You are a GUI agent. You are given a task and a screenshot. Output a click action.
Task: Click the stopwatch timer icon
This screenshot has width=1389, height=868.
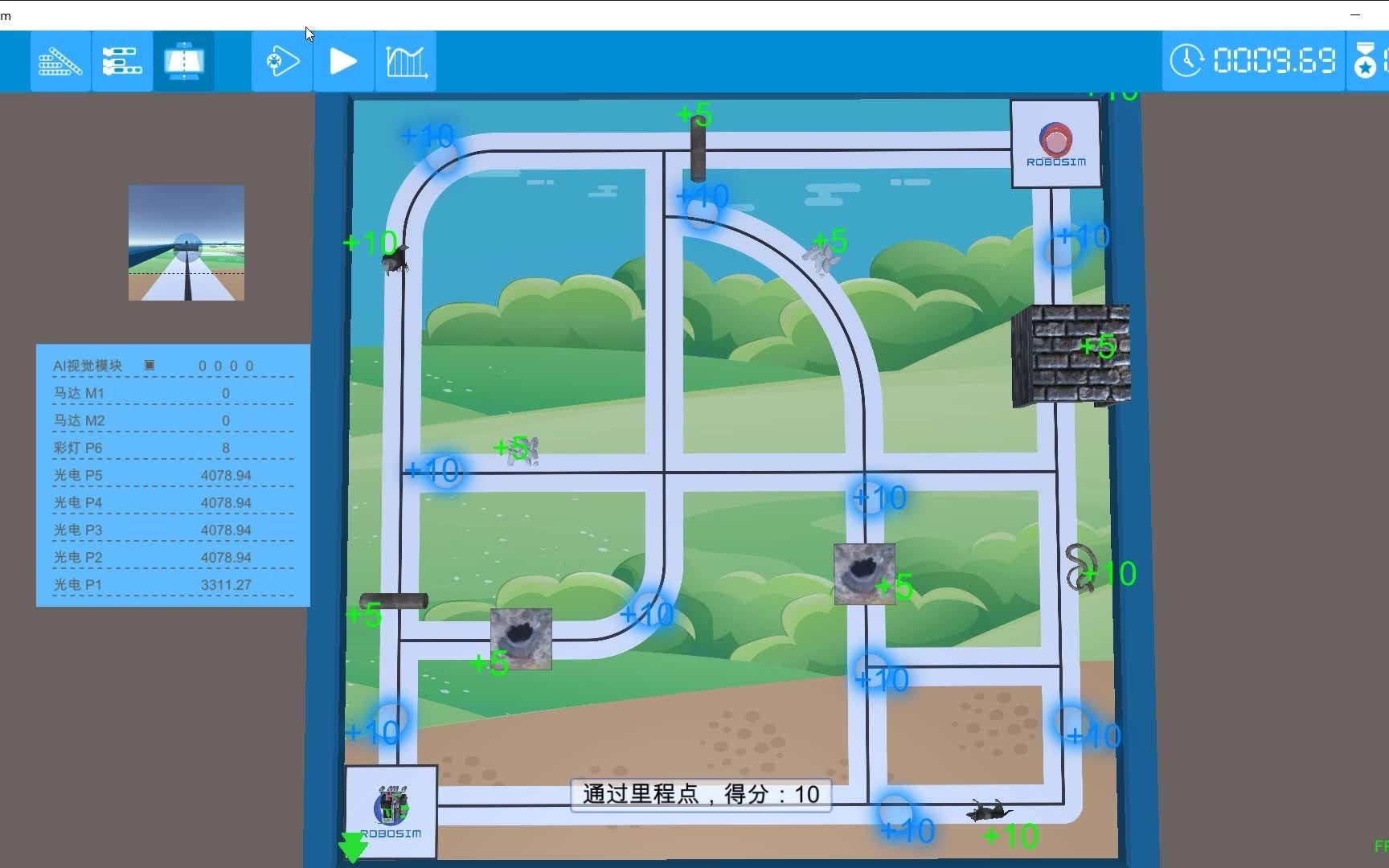pyautogui.click(x=1188, y=59)
